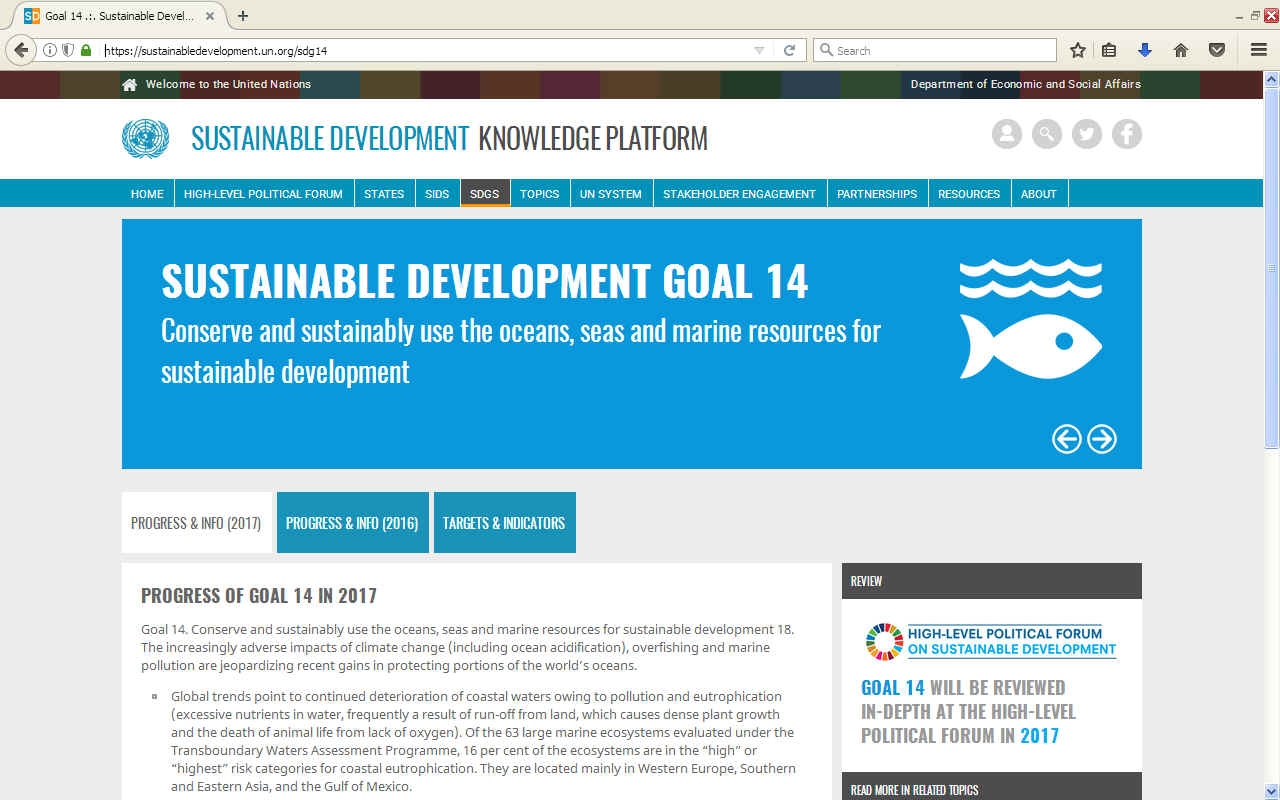The width and height of the screenshot is (1280, 800).
Task: Click the United Nations emblem logo
Action: pos(146,138)
